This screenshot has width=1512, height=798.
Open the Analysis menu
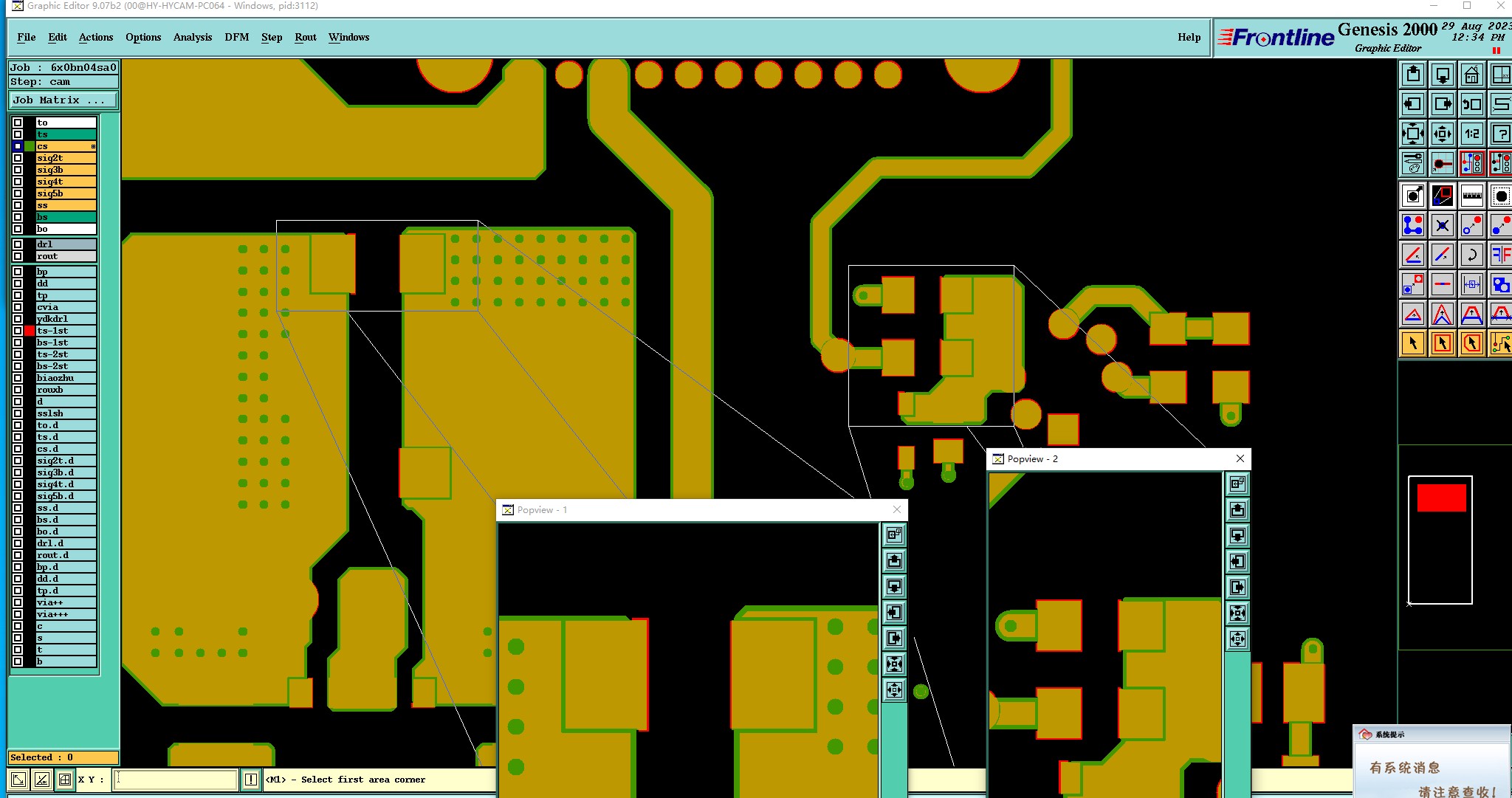tap(192, 37)
